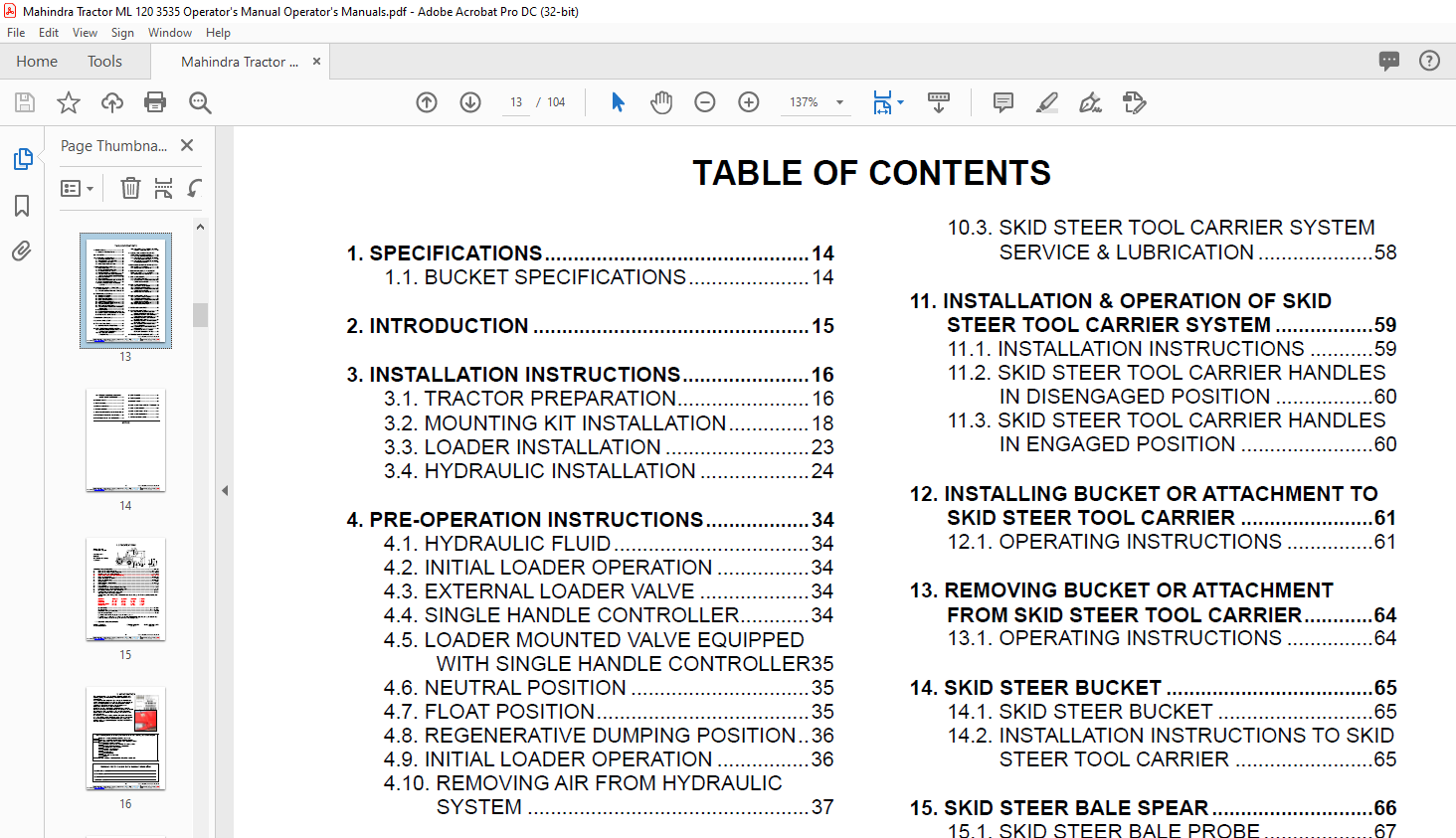Click the fit page width icon

[x=882, y=102]
